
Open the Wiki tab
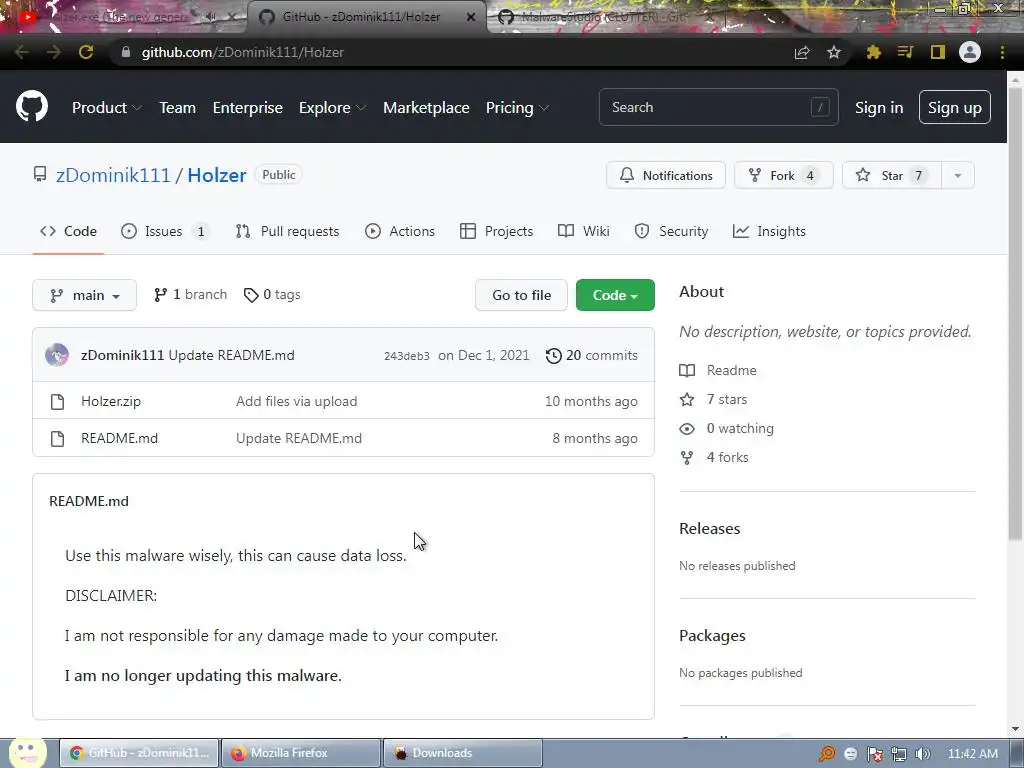[584, 231]
